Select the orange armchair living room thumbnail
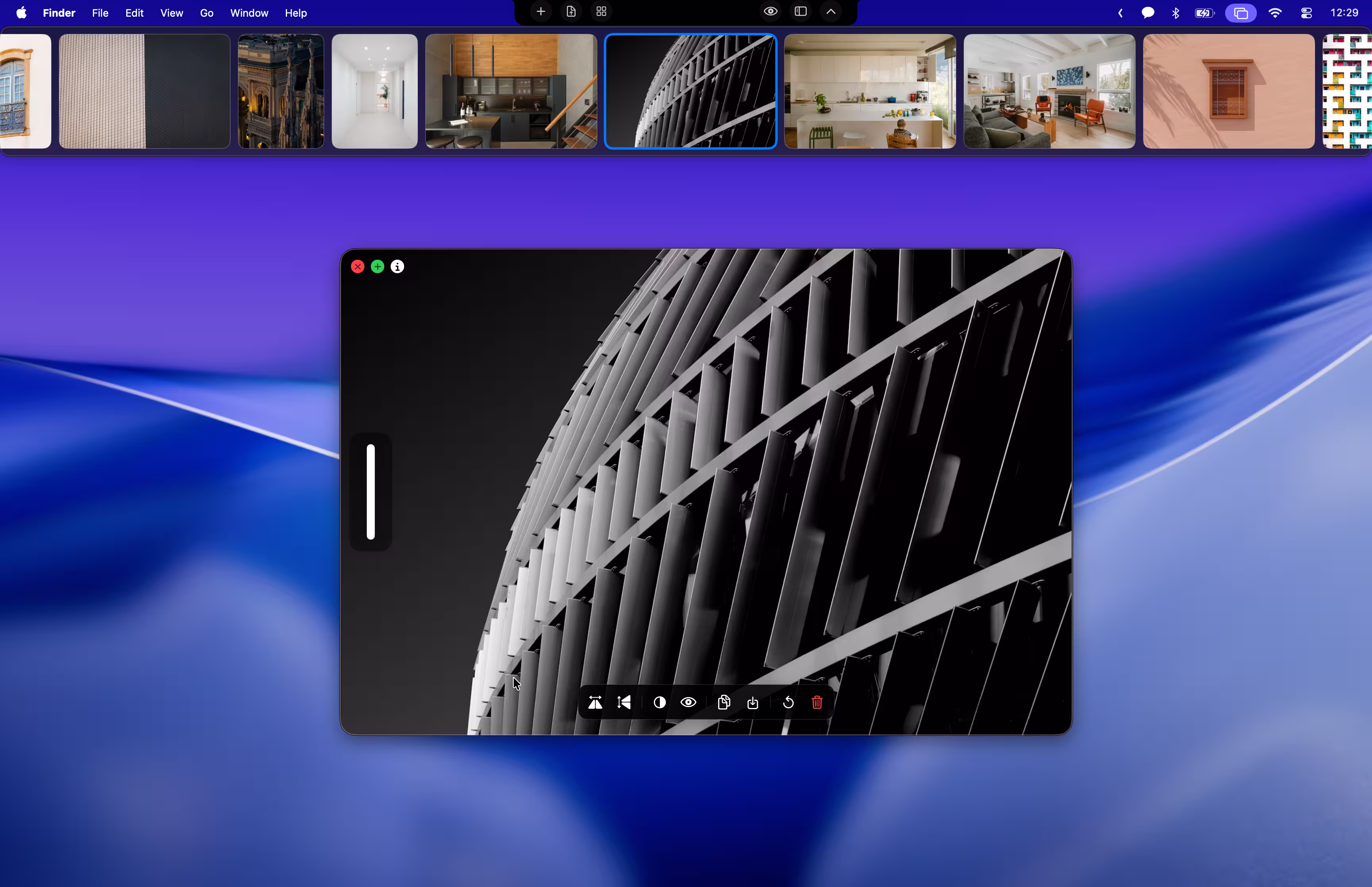 1049,91
